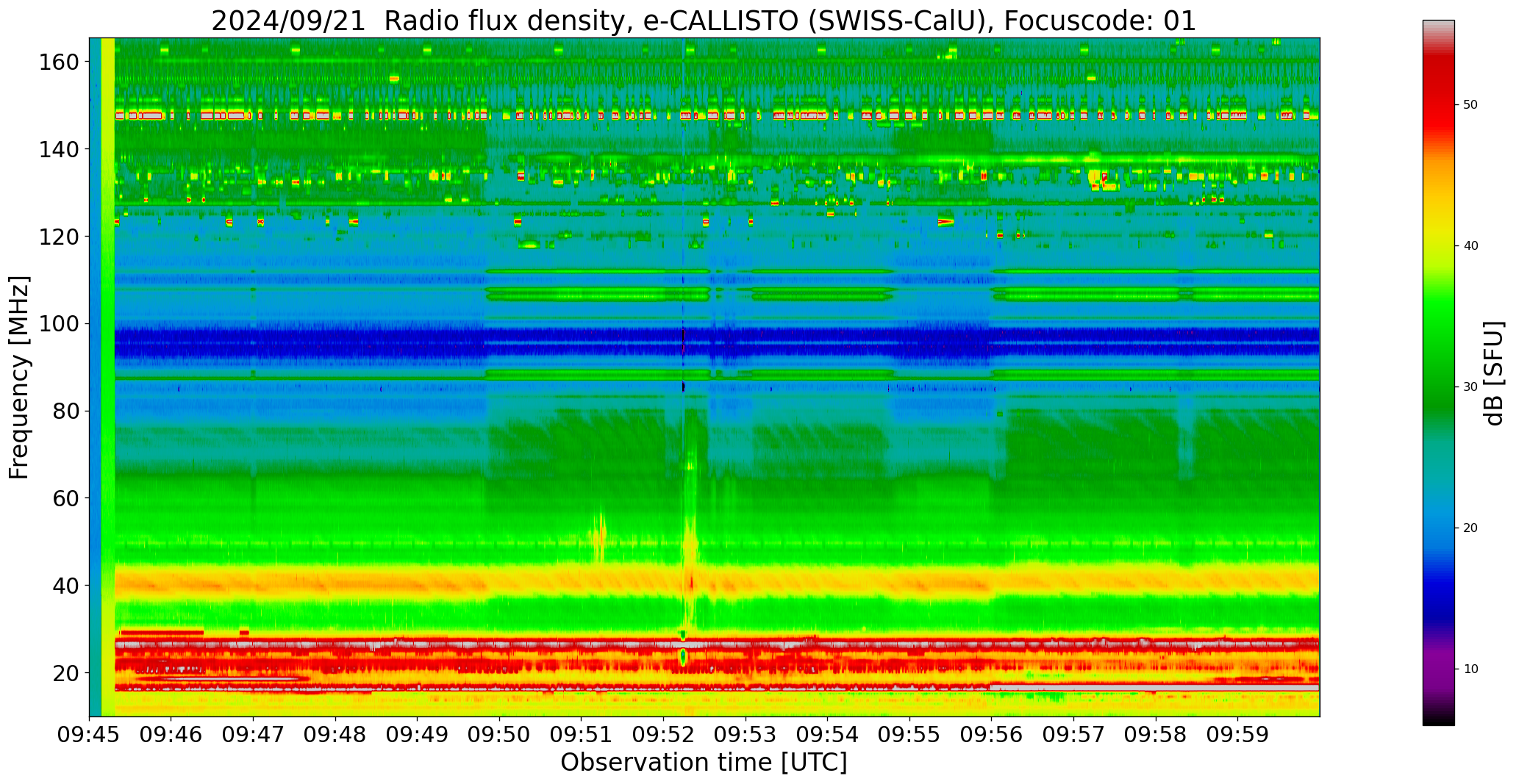
Task: Click the 09:56 time tick label
Action: click(992, 734)
